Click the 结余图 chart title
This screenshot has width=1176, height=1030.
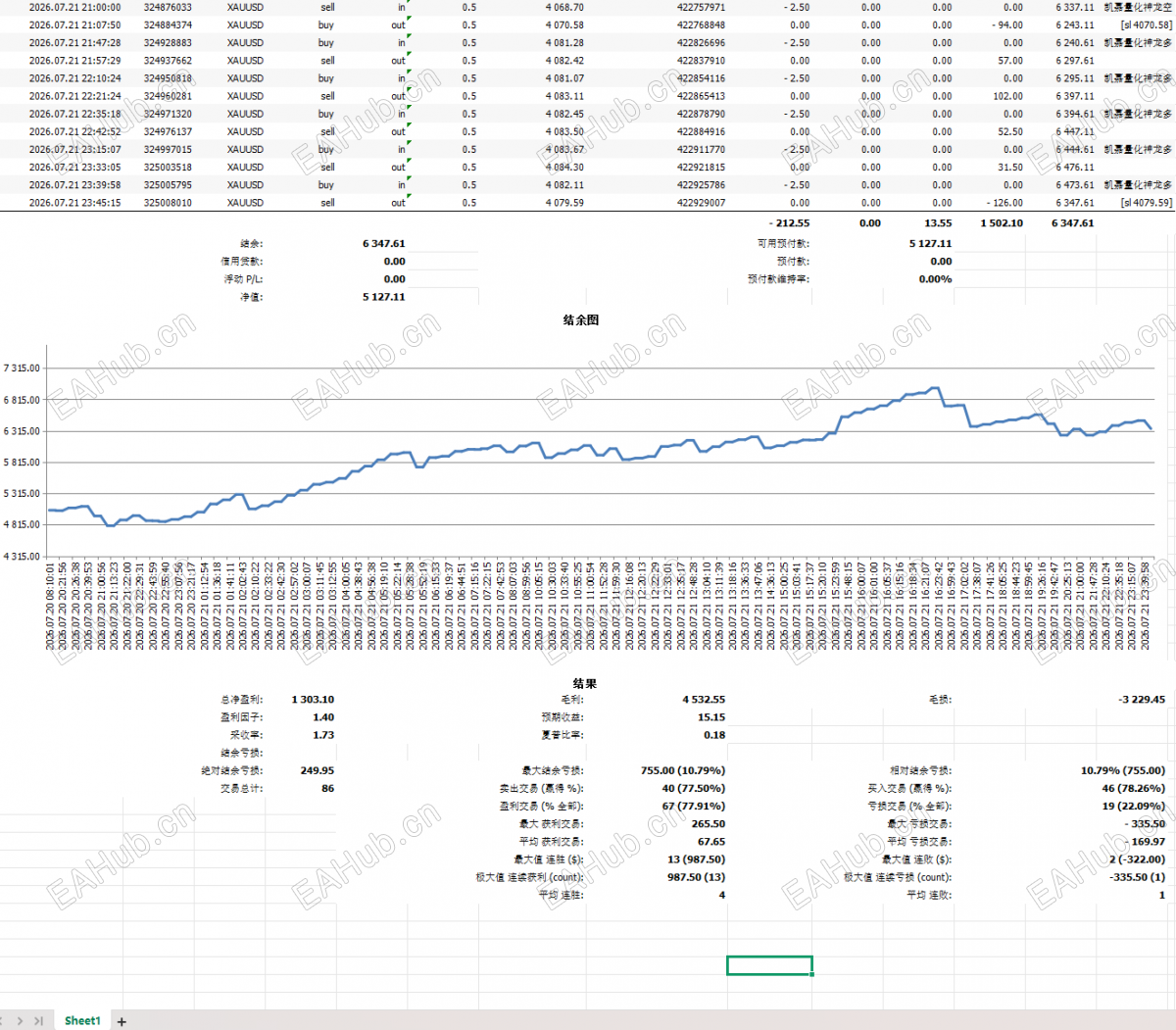[x=581, y=320]
